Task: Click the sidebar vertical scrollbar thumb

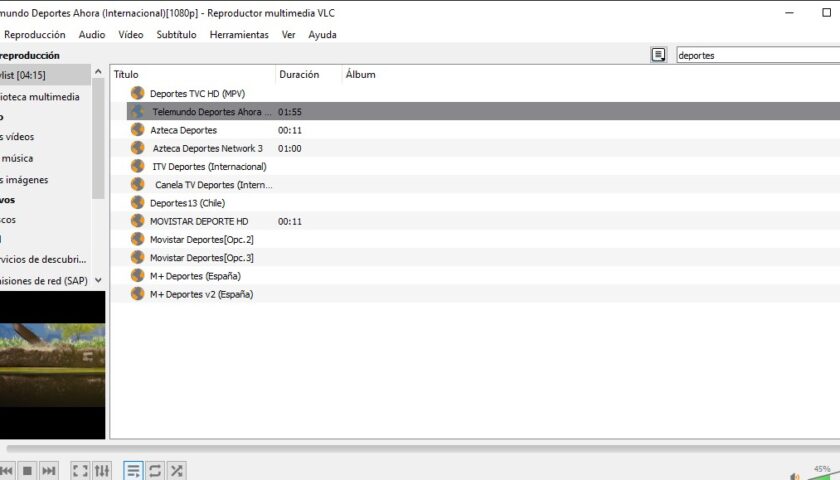Action: click(x=98, y=138)
